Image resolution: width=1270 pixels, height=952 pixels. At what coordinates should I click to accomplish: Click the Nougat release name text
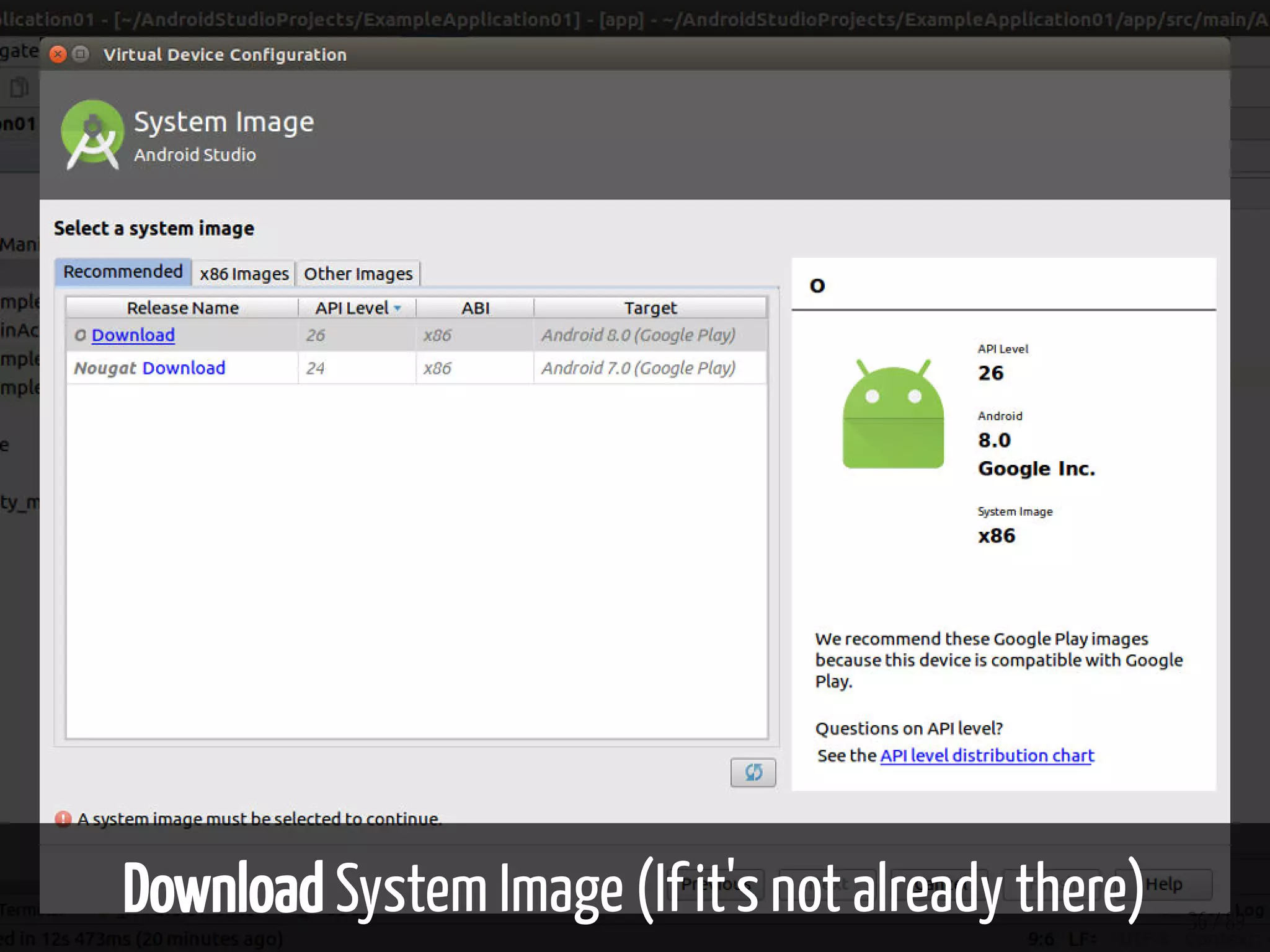point(105,368)
